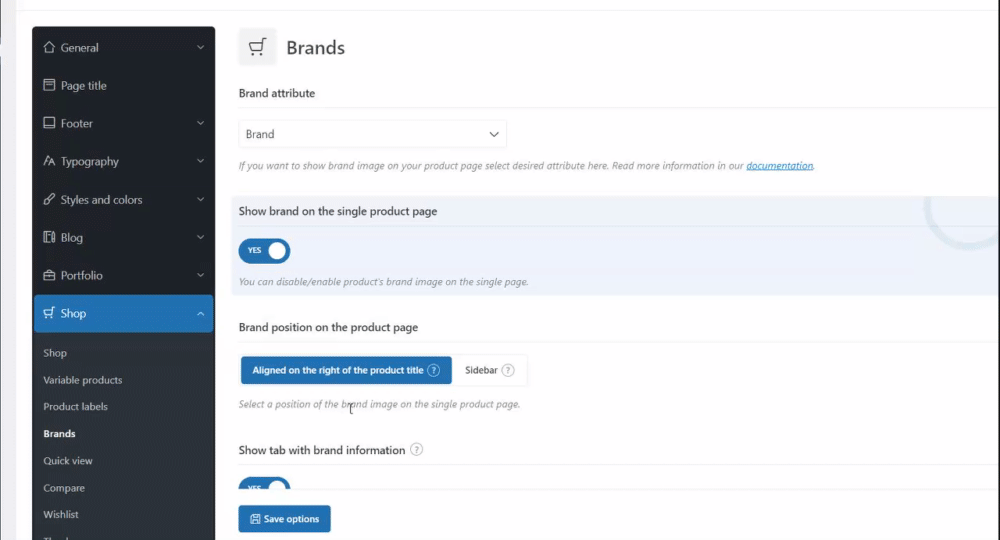Viewport: 1000px width, 540px height.
Task: Select Sidebar brand position option
Action: 489,370
